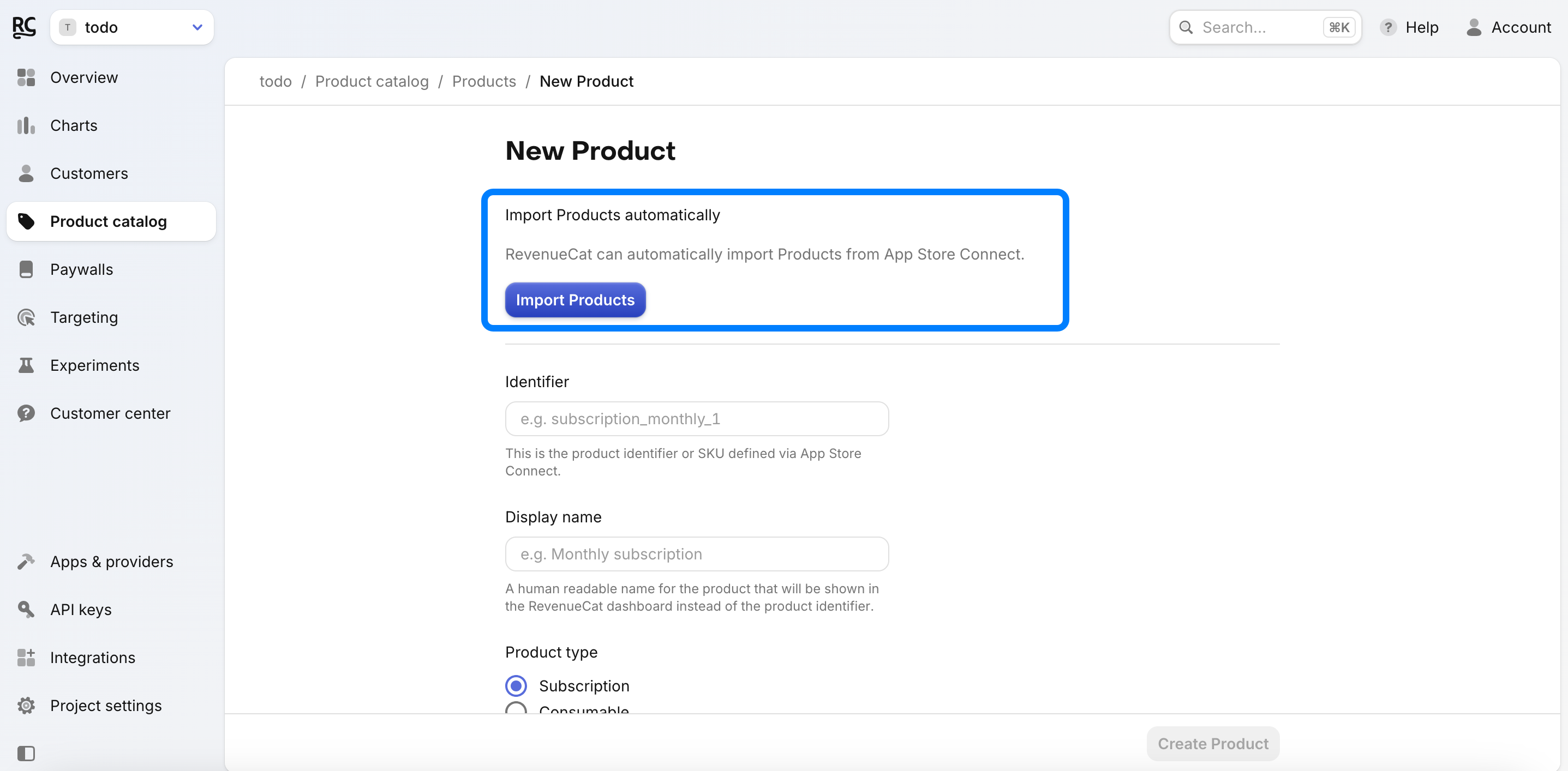Click the Paywalls phone icon
The image size is (1568, 771).
click(x=26, y=269)
